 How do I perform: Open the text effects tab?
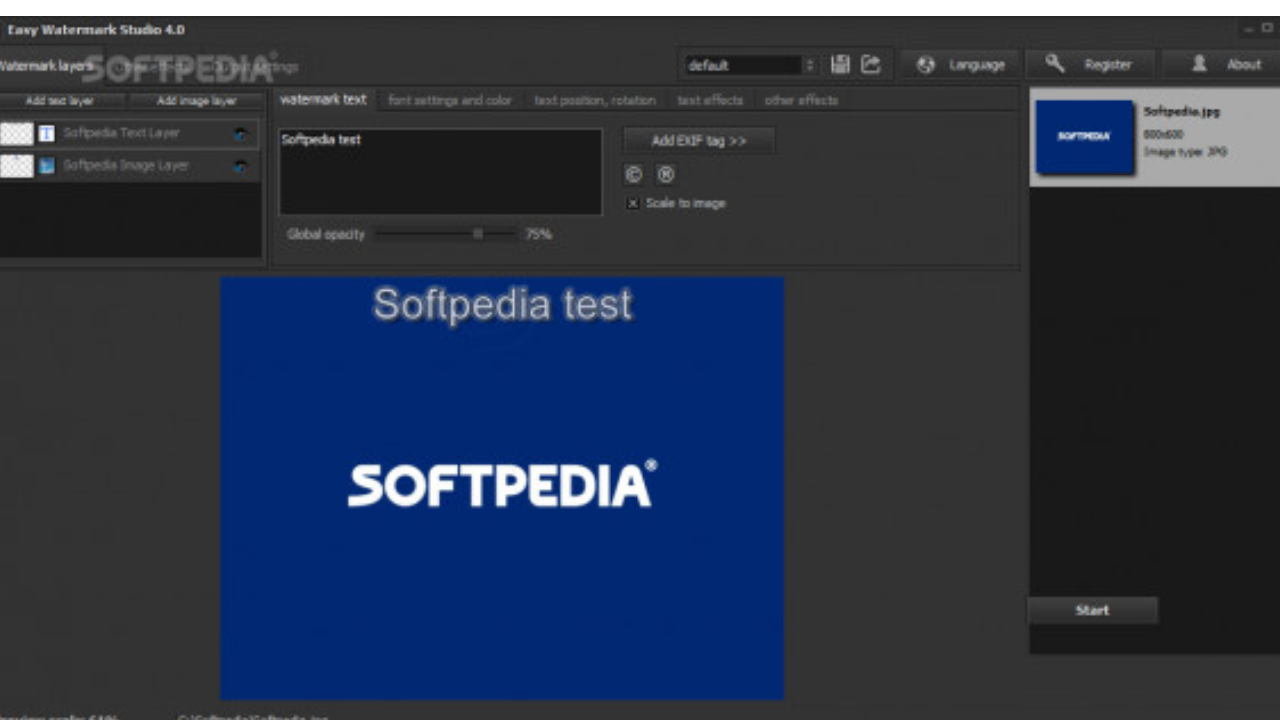point(710,100)
